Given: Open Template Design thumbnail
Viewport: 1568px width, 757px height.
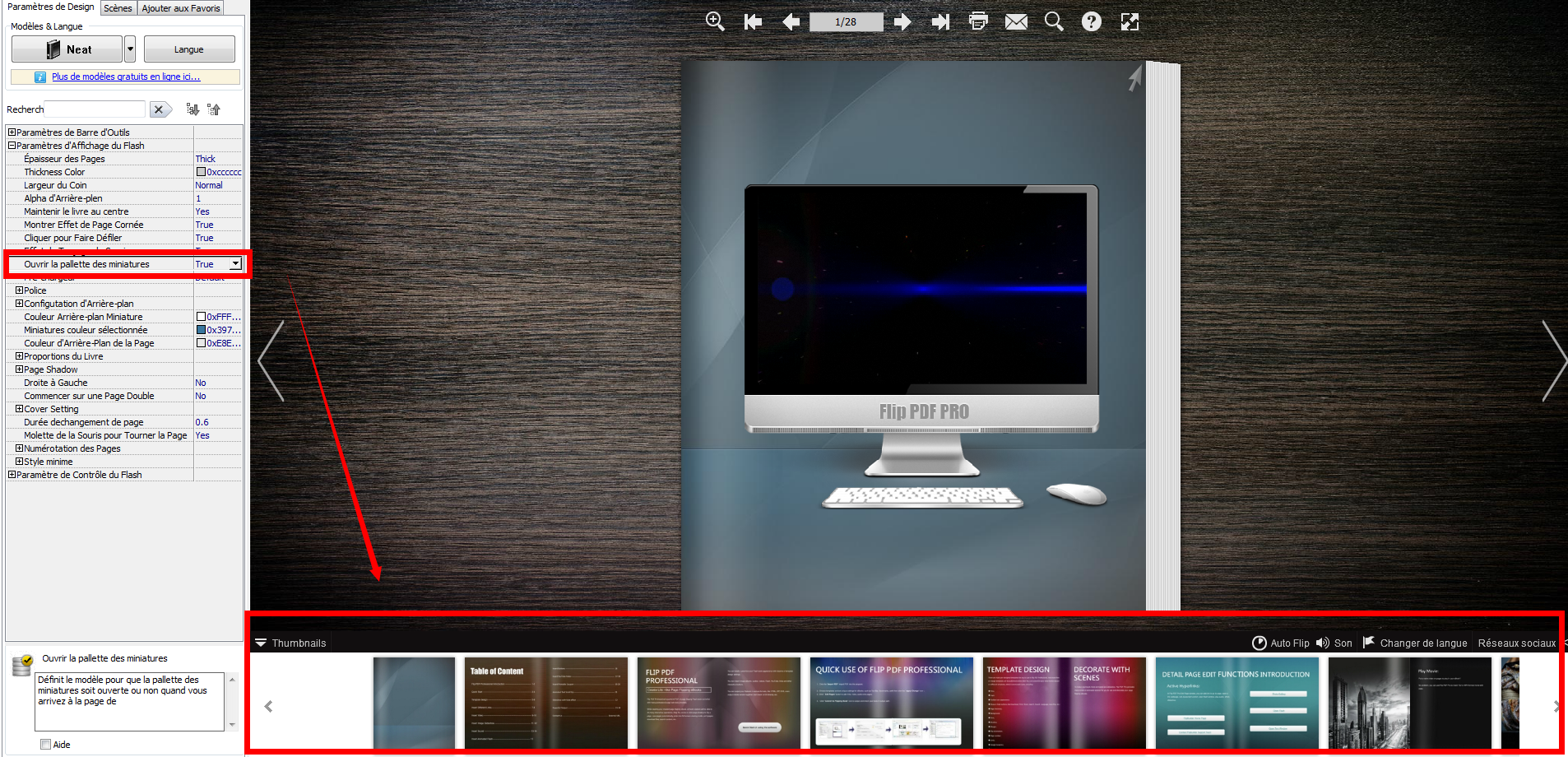Looking at the screenshot, I should pyautogui.click(x=1064, y=703).
